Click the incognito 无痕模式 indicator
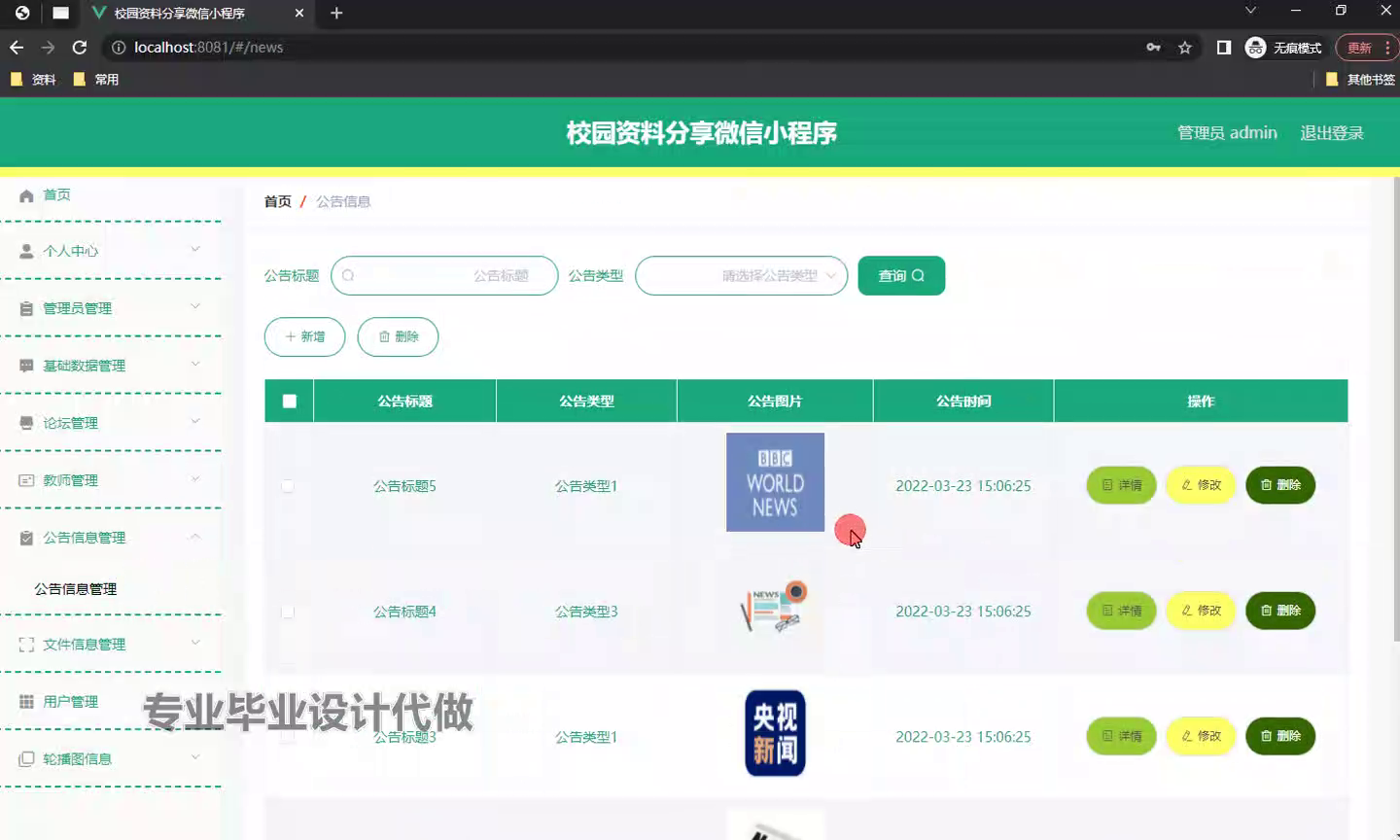The height and width of the screenshot is (840, 1400). pos(1283,48)
